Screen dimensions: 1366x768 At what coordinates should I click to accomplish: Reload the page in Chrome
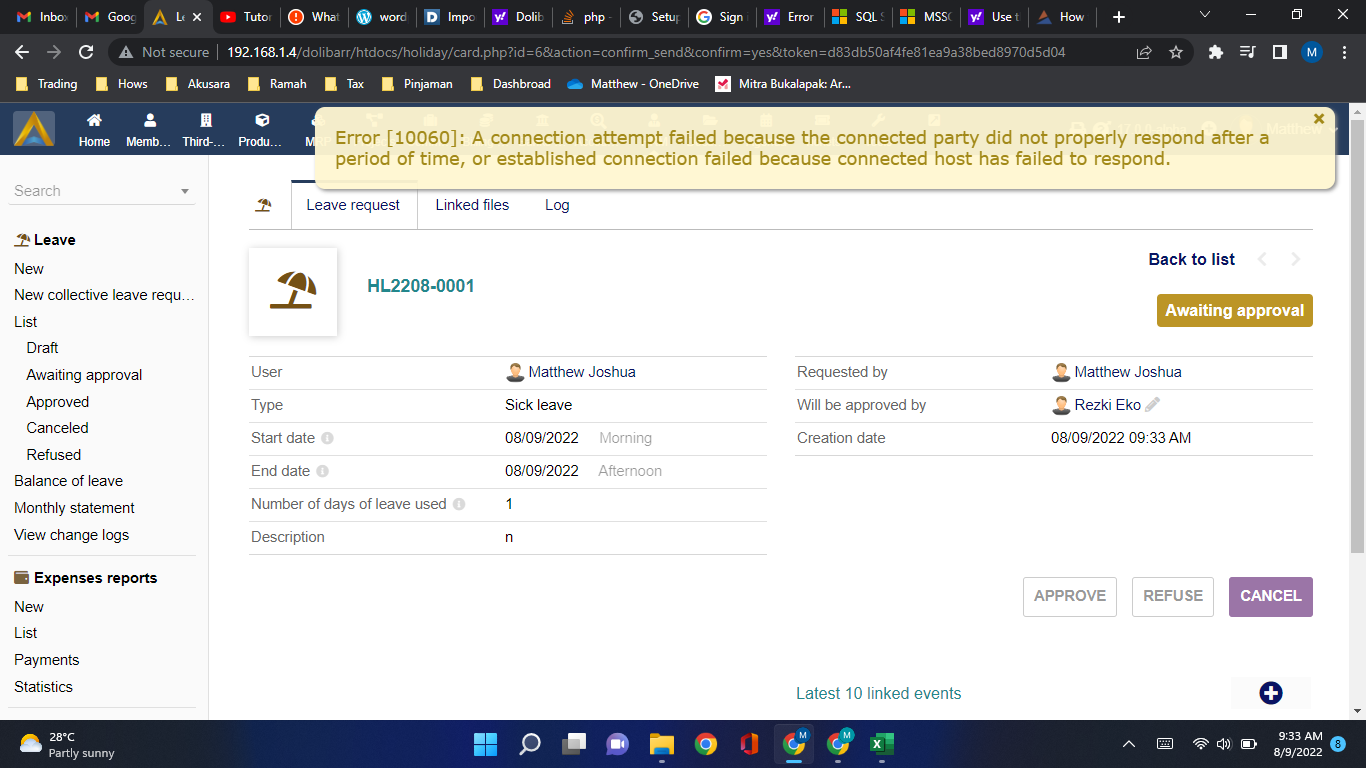(x=86, y=52)
